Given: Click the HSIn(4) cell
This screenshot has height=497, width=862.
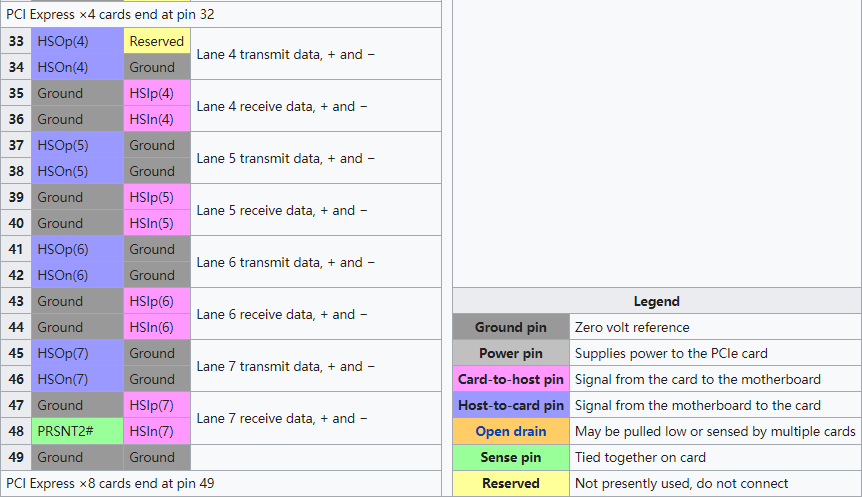Looking at the screenshot, I should pyautogui.click(x=157, y=119).
